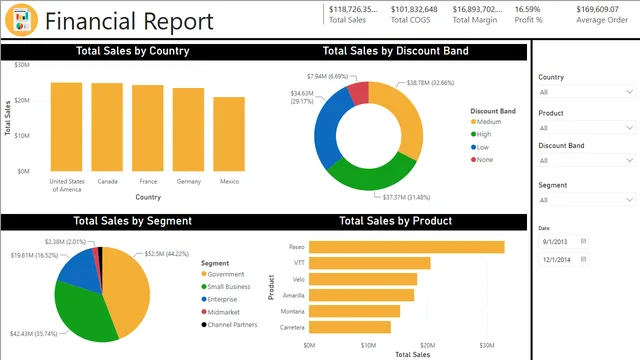Screen dimensions: 640x360
Task: Click the Total Sales by Discount Band title
Action: [396, 51]
